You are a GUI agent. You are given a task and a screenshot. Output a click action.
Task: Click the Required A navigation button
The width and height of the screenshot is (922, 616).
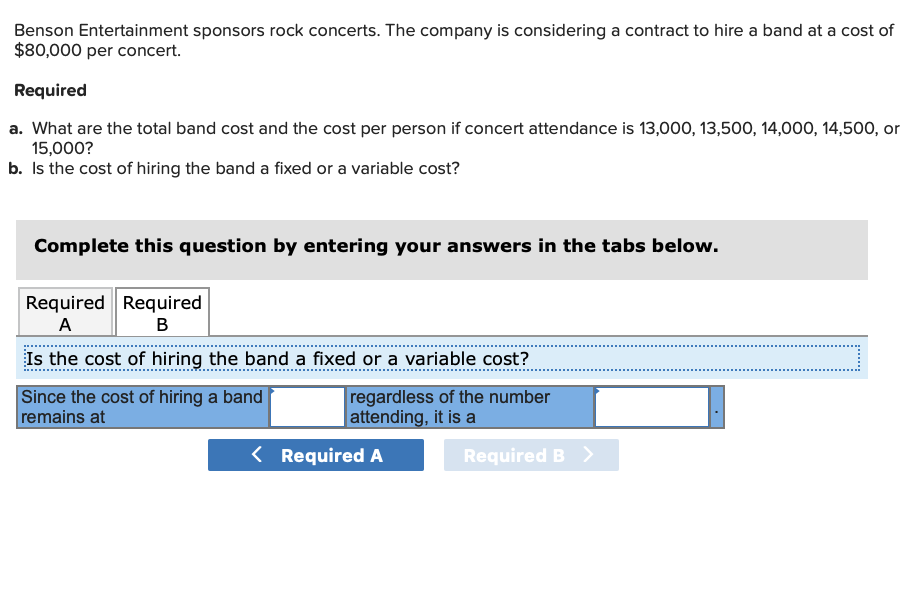click(x=316, y=455)
